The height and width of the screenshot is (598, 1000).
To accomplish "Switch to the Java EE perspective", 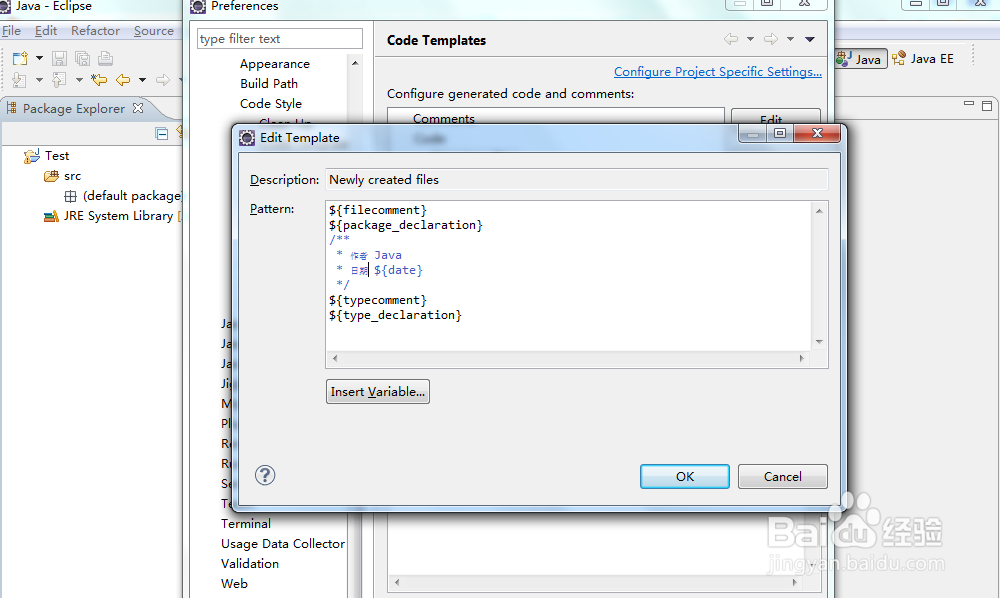I will [x=923, y=59].
